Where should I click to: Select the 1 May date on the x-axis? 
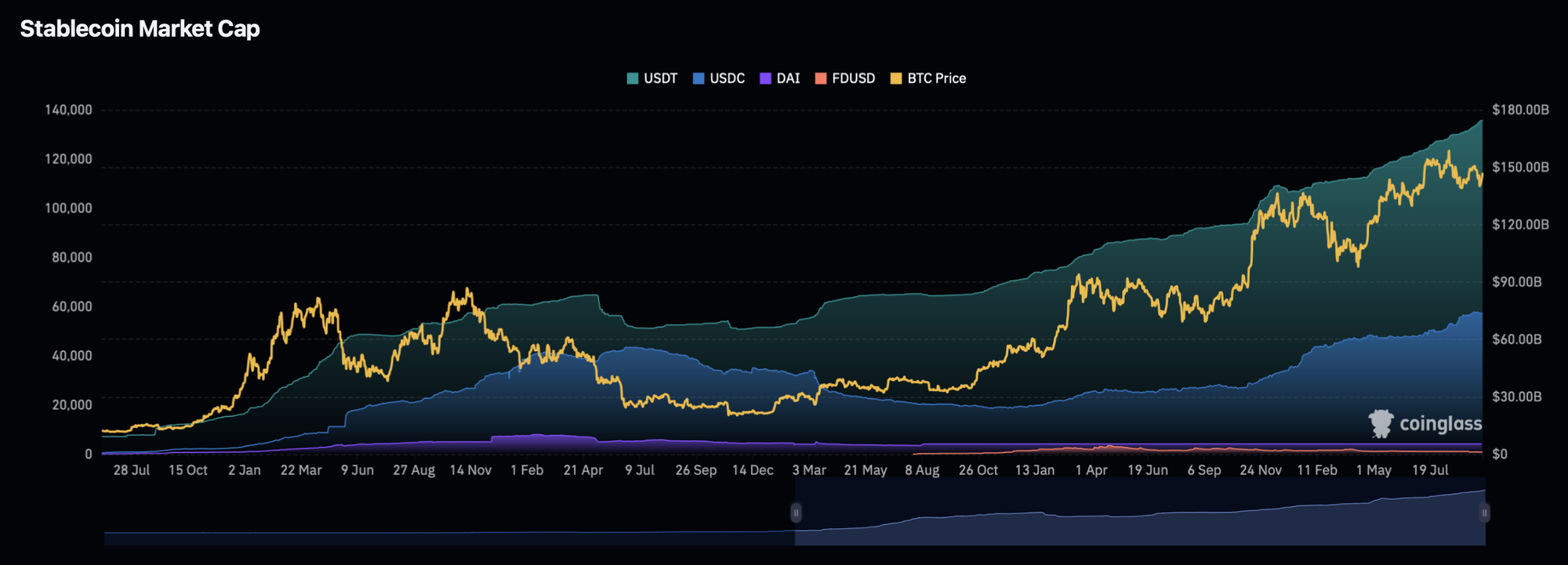1374,470
